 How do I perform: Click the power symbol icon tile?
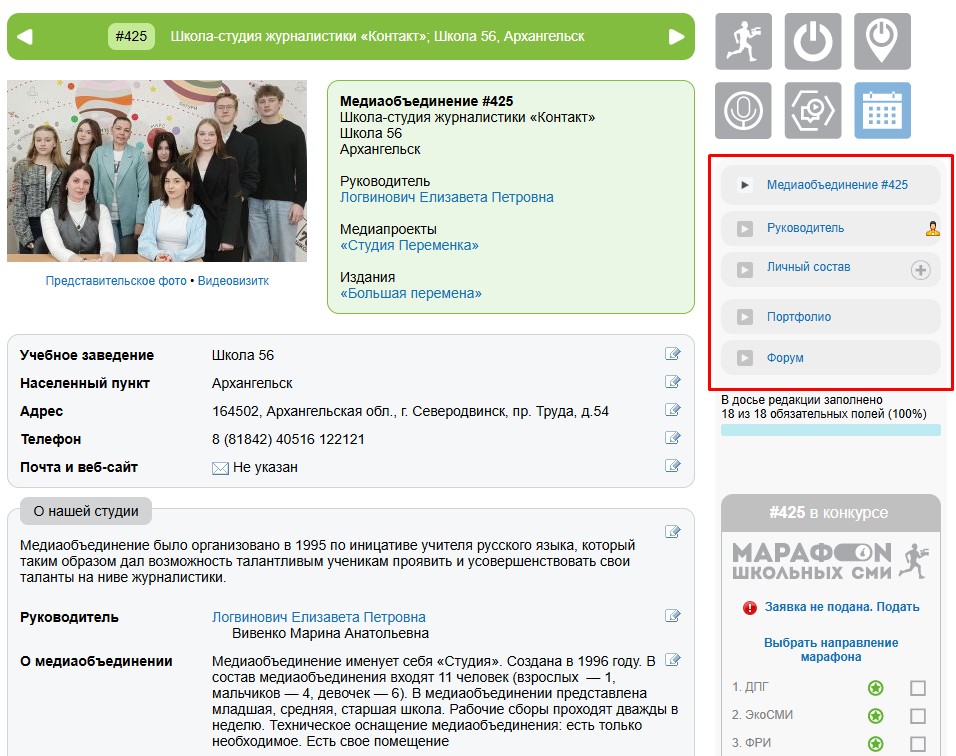click(x=813, y=41)
